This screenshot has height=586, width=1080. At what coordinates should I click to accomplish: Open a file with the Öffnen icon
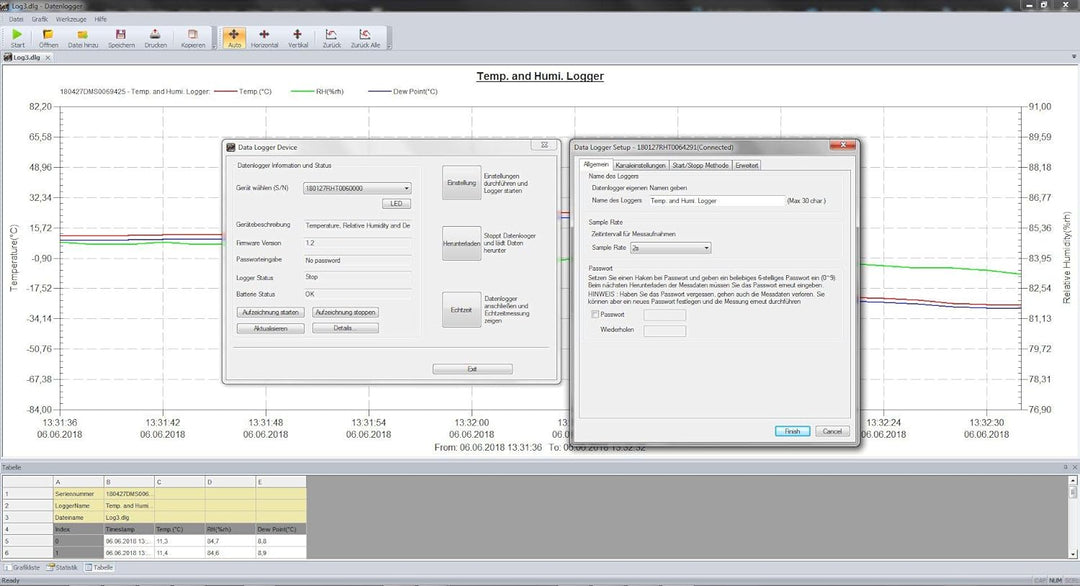(x=48, y=37)
